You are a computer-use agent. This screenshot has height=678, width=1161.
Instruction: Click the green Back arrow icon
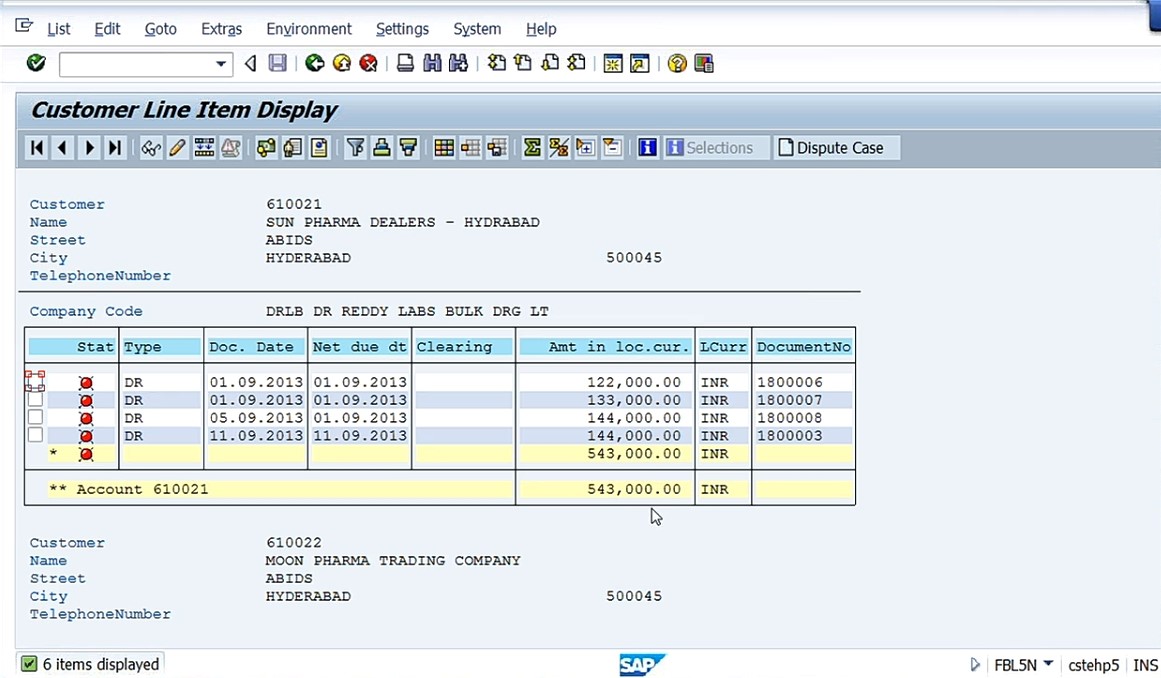[315, 63]
